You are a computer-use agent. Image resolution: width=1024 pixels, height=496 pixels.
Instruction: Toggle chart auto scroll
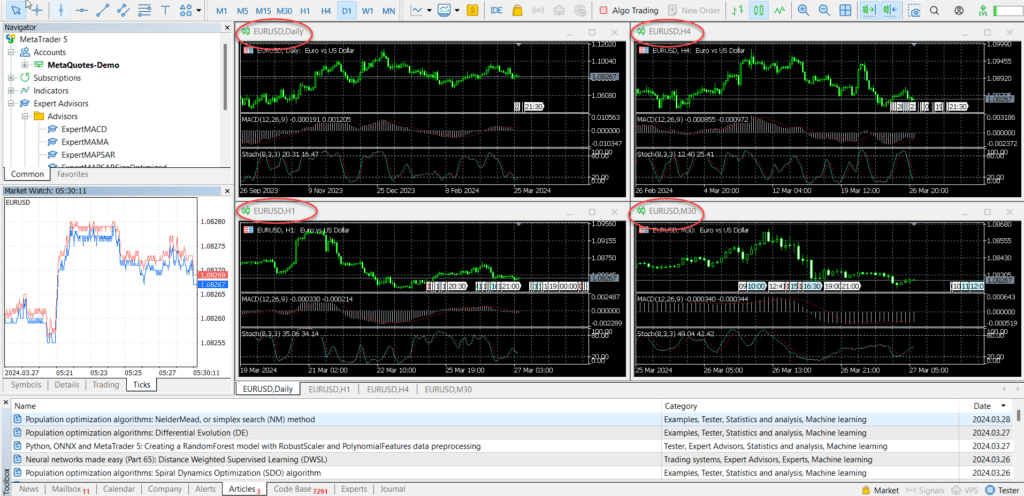point(868,10)
